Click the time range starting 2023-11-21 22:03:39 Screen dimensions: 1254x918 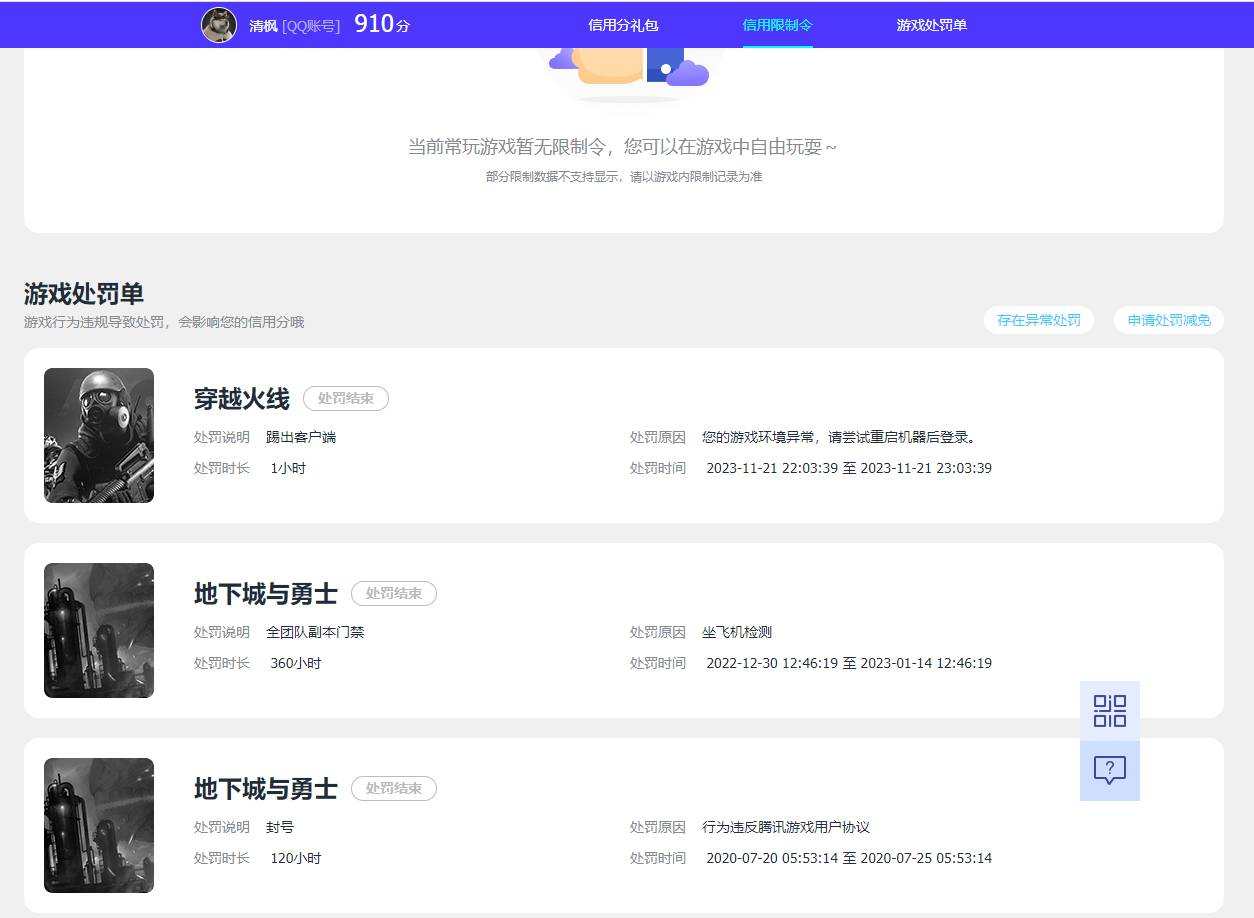[x=849, y=468]
